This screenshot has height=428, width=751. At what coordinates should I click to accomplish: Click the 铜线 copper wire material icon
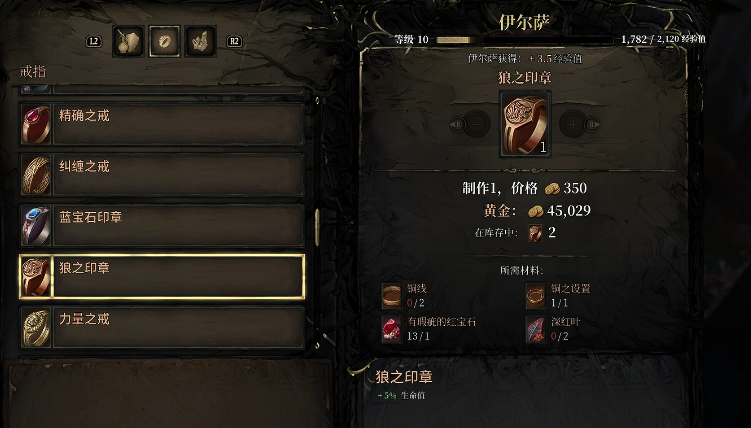tap(391, 295)
